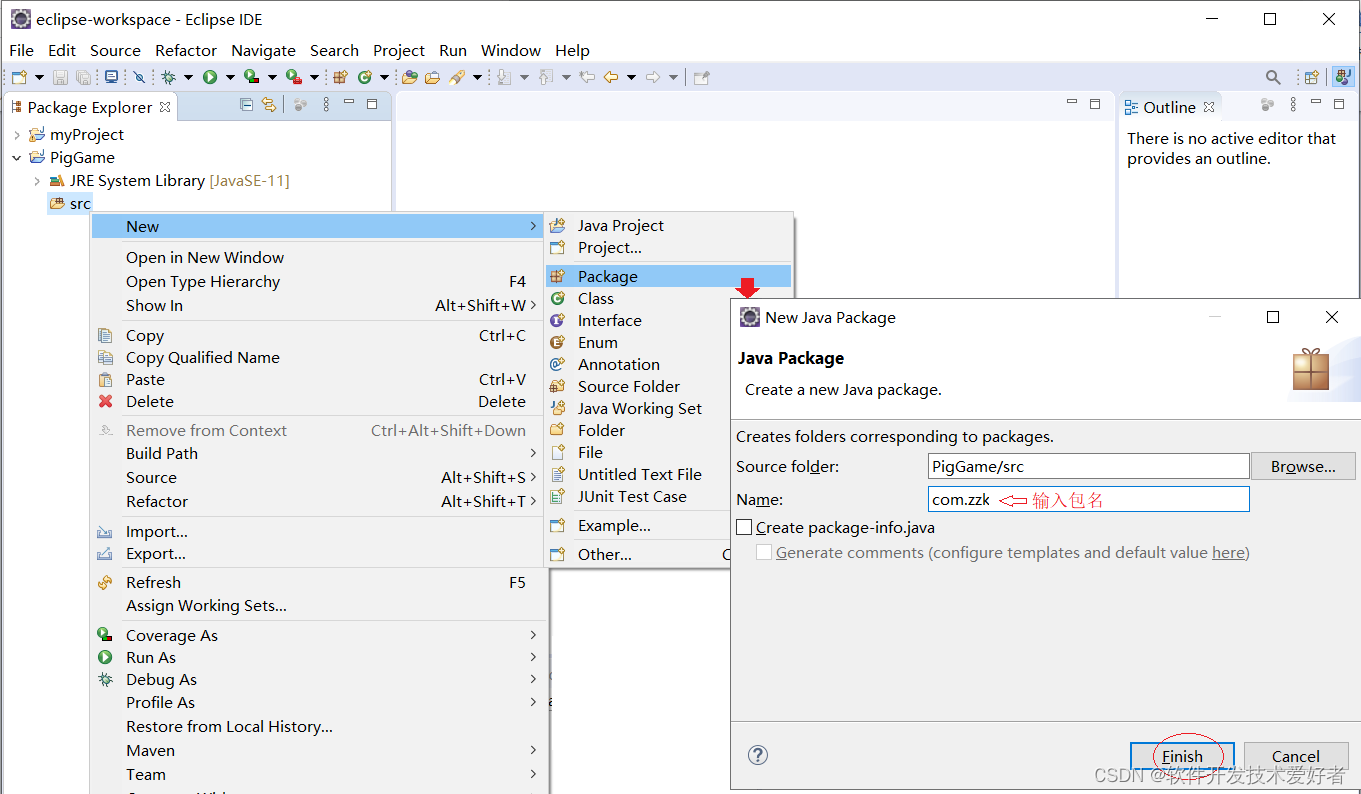Click the yellow Back navigation arrow
This screenshot has height=794, width=1361.
coord(611,77)
